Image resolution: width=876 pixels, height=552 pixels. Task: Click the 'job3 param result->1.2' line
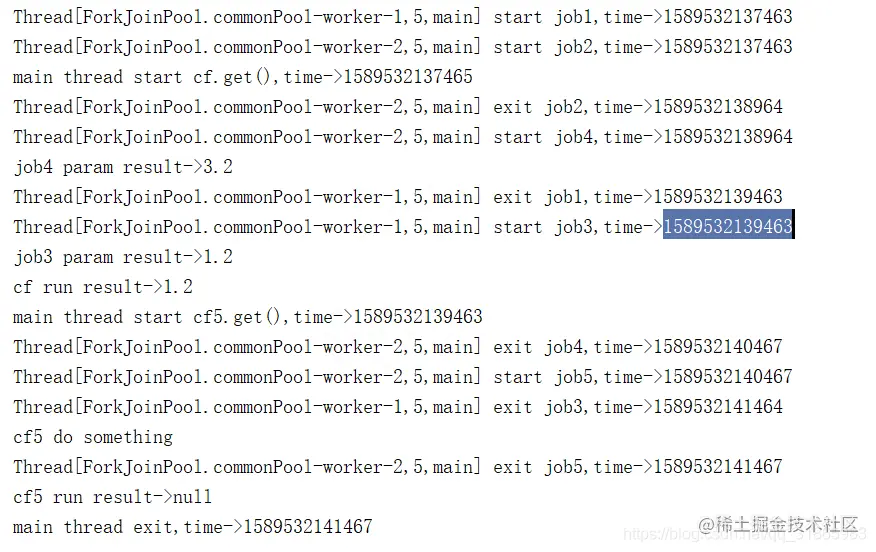[123, 256]
